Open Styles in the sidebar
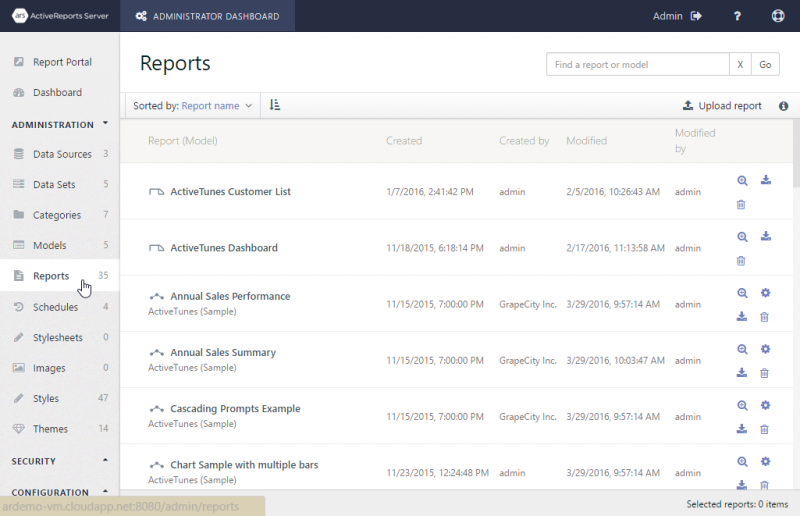 (60, 398)
